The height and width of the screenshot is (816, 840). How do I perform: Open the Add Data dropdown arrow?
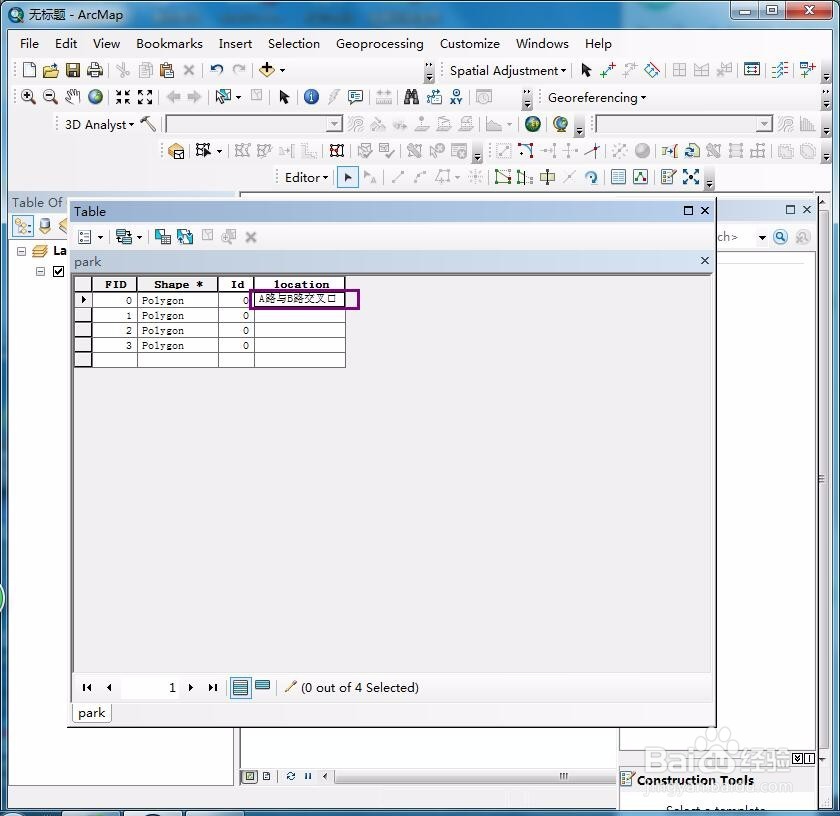coord(282,70)
